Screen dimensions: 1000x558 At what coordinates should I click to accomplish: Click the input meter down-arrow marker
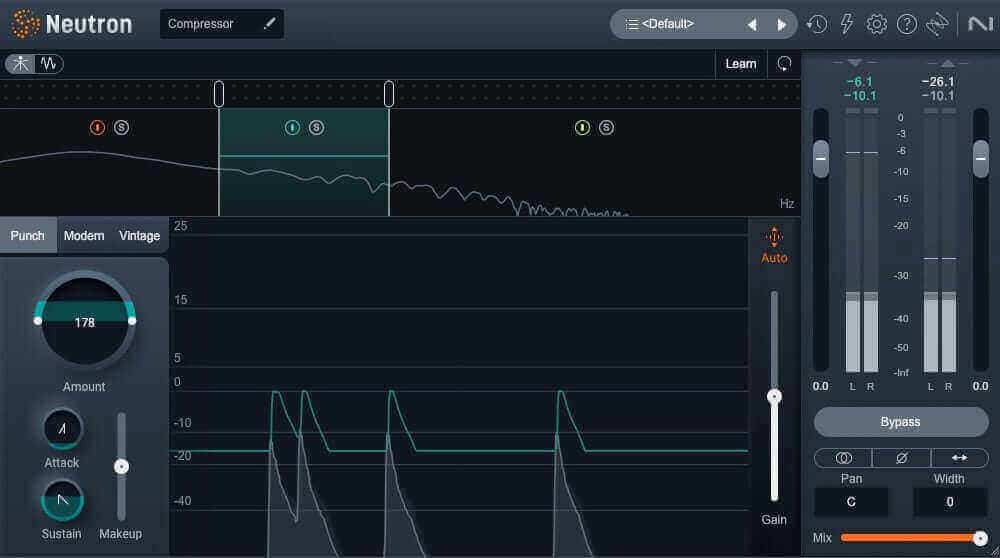(855, 62)
